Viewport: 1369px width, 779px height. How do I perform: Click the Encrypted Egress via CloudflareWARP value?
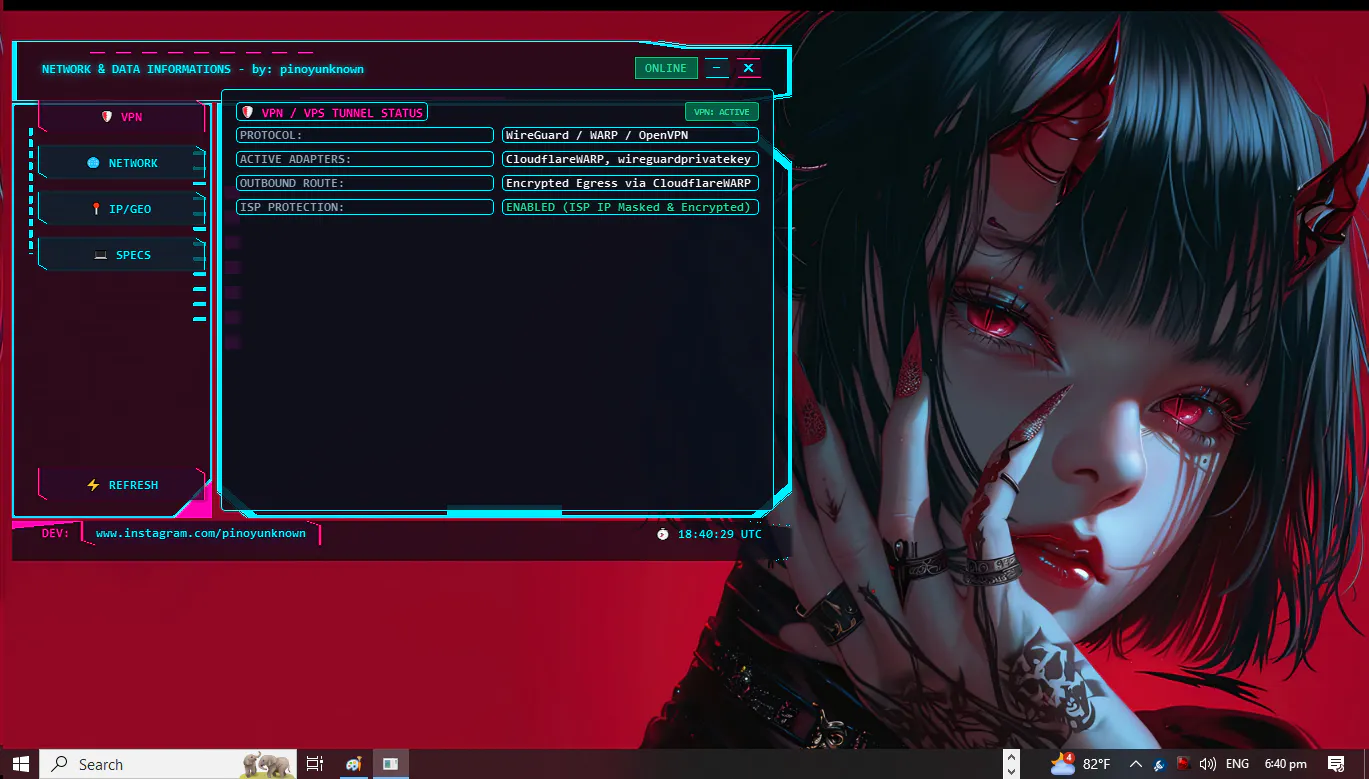click(x=630, y=183)
